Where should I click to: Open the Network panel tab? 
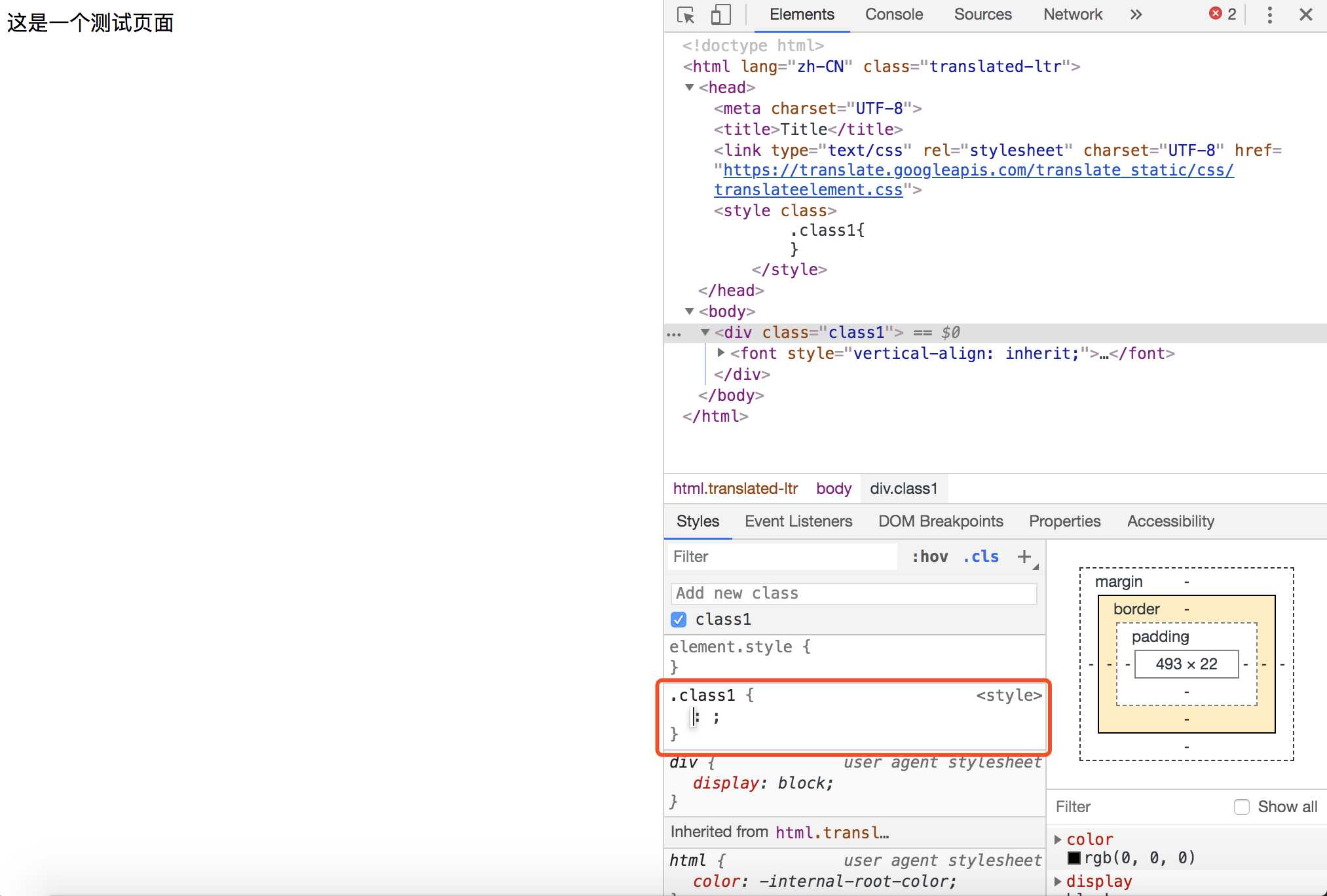coord(1072,14)
